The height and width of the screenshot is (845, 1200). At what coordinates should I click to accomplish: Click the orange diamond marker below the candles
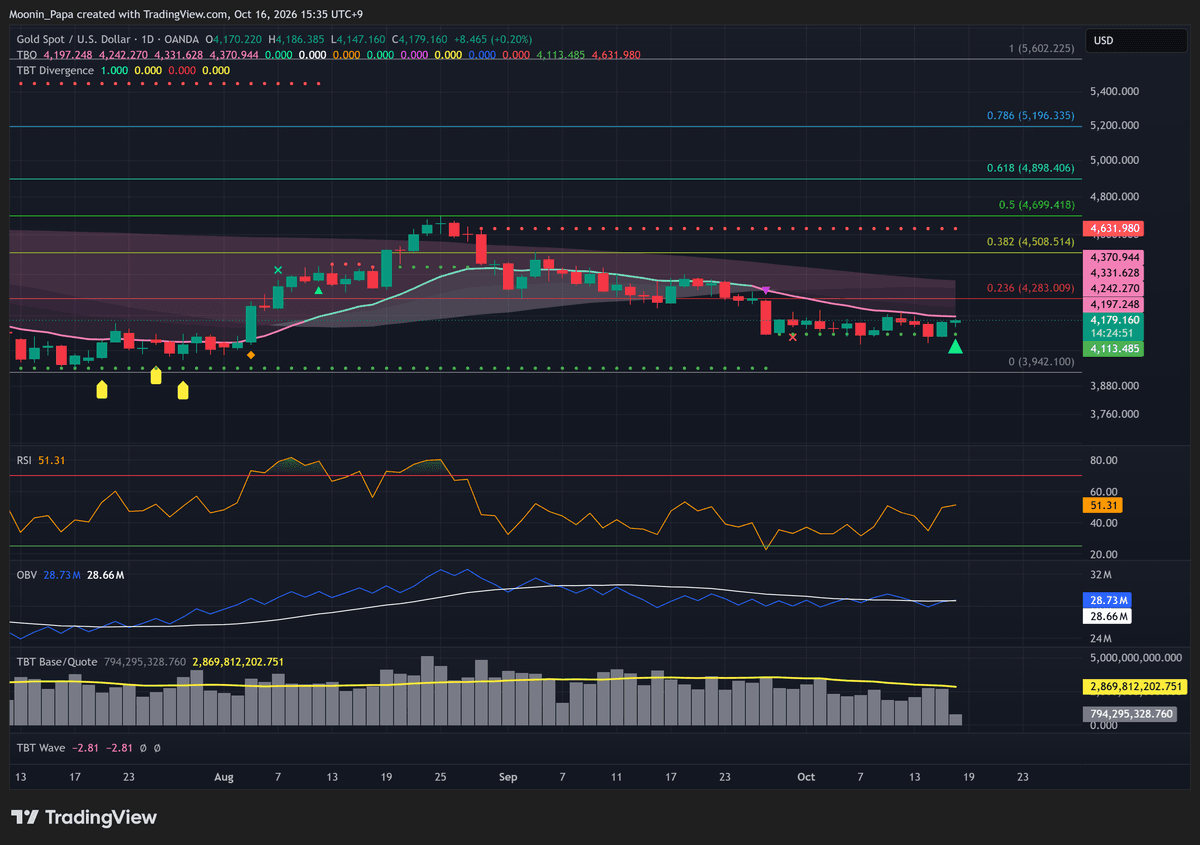(250, 355)
